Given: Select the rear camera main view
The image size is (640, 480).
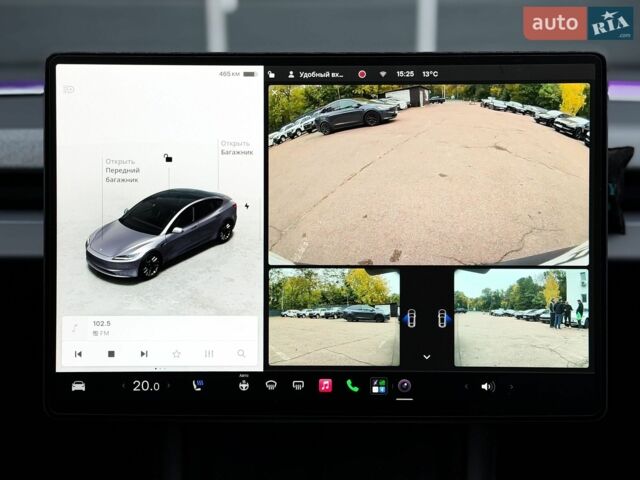Looking at the screenshot, I should click(x=429, y=175).
